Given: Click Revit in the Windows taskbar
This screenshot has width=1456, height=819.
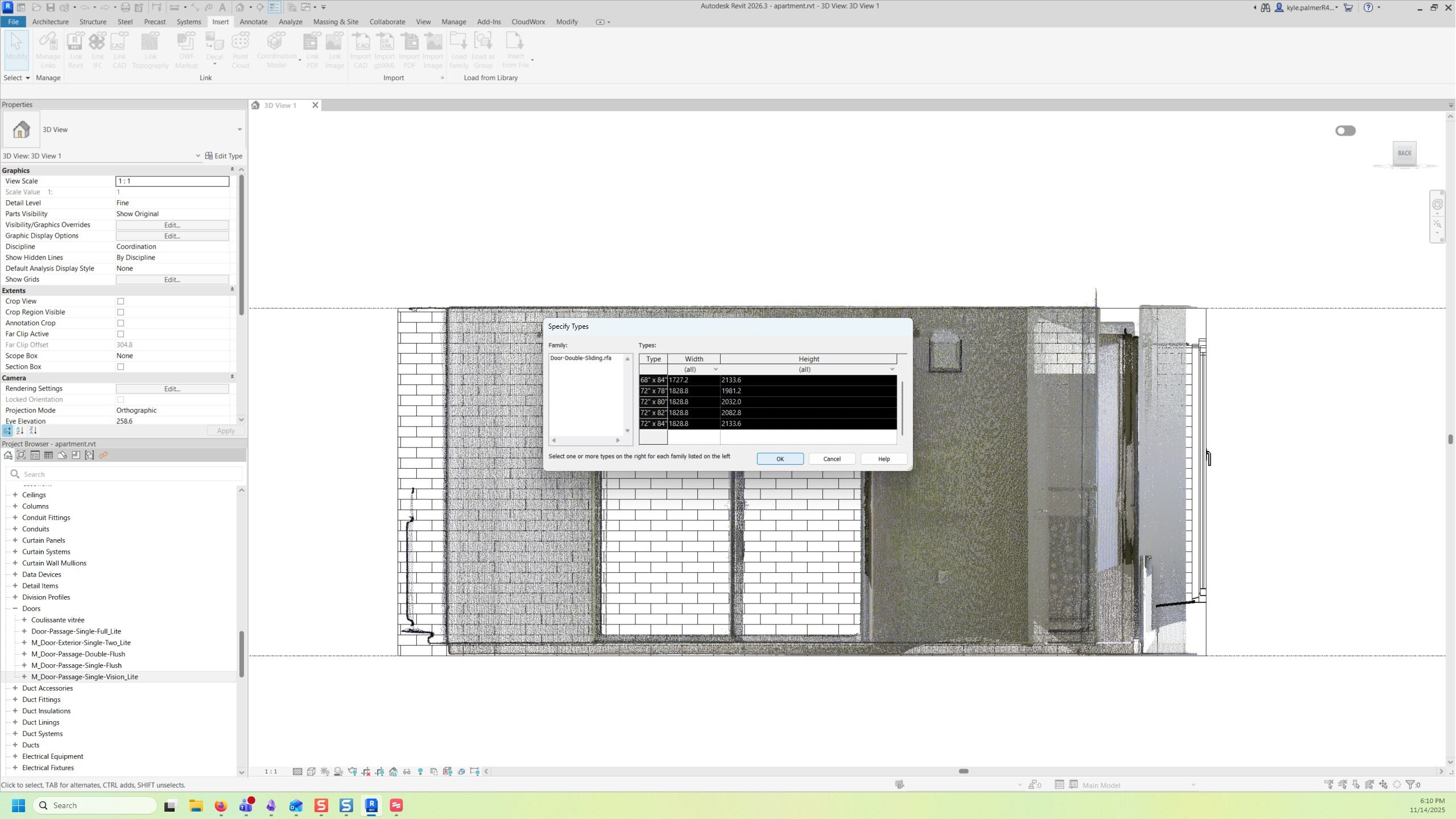Looking at the screenshot, I should [371, 805].
